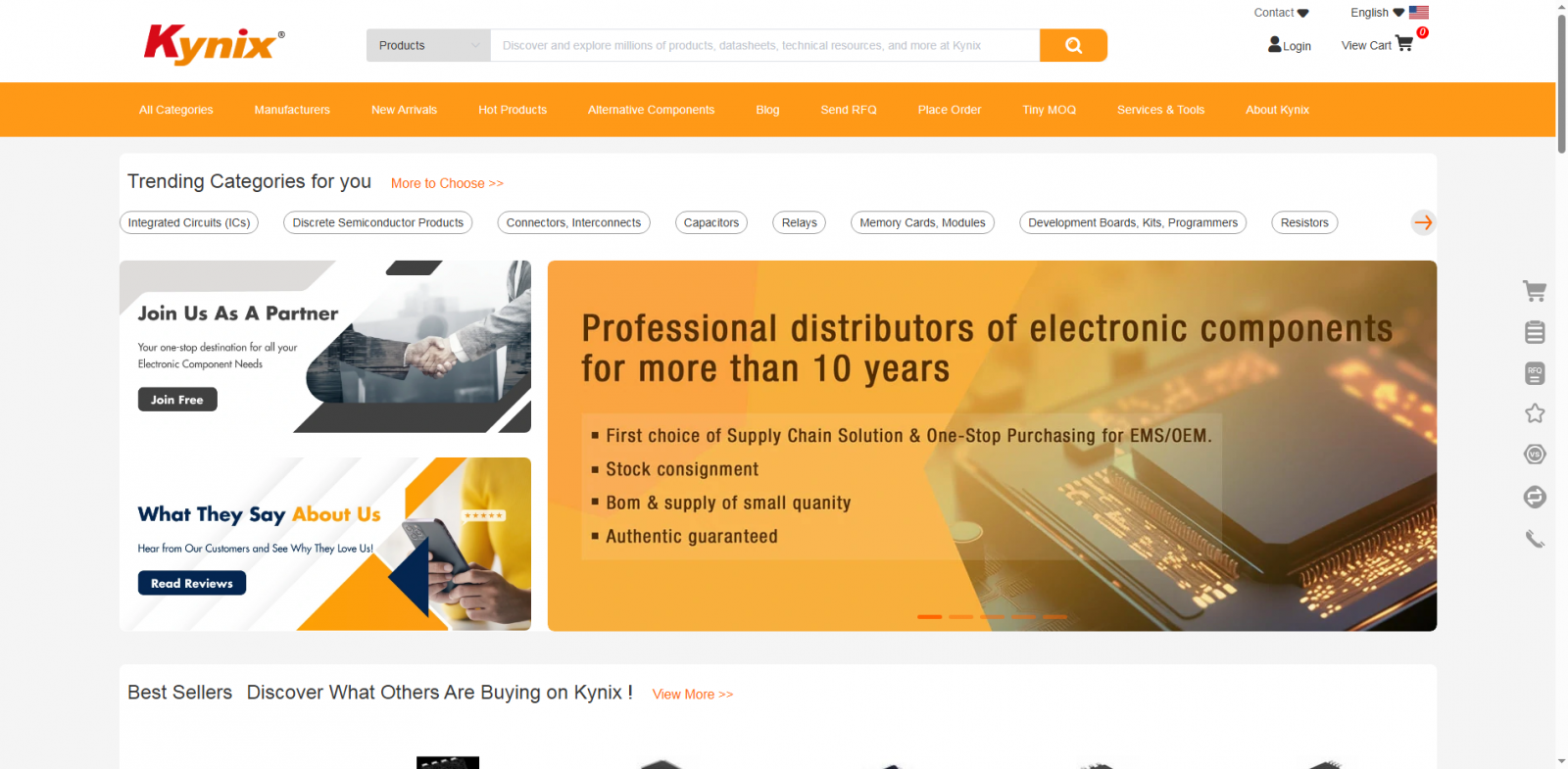Focus the product search input field
Screen dimensions: 1568x769
764,45
